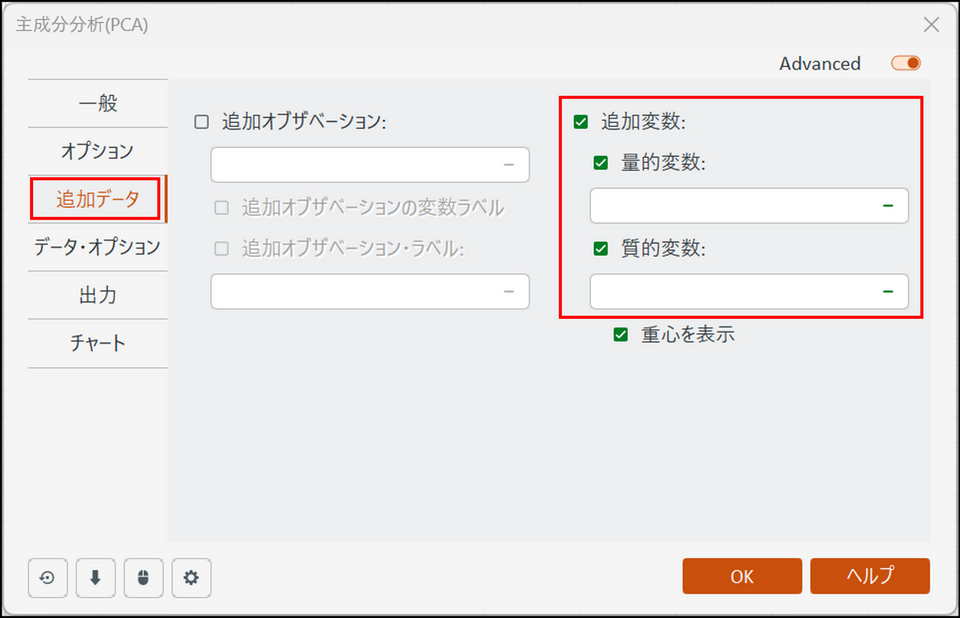Go to the データ・オプション tab

[x=97, y=247]
